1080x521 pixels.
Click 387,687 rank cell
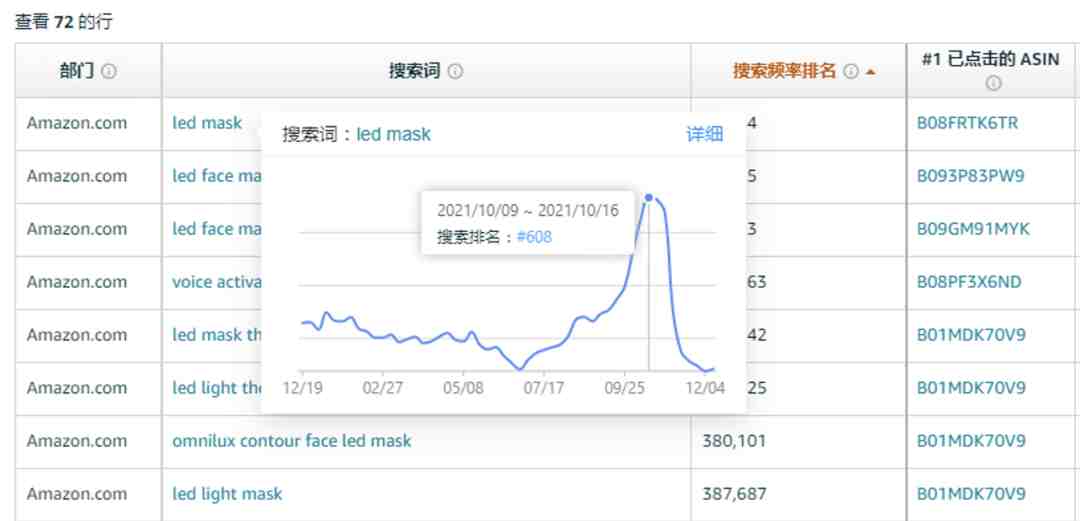point(734,493)
